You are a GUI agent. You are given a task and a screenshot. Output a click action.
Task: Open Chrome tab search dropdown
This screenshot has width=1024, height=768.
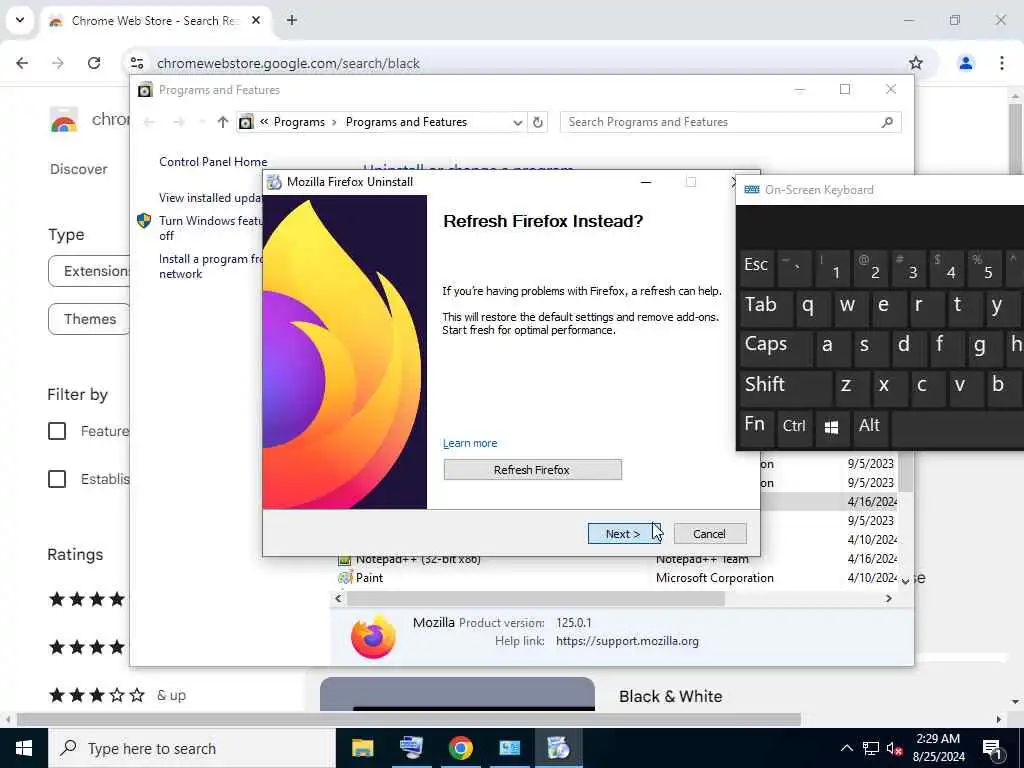[20, 20]
